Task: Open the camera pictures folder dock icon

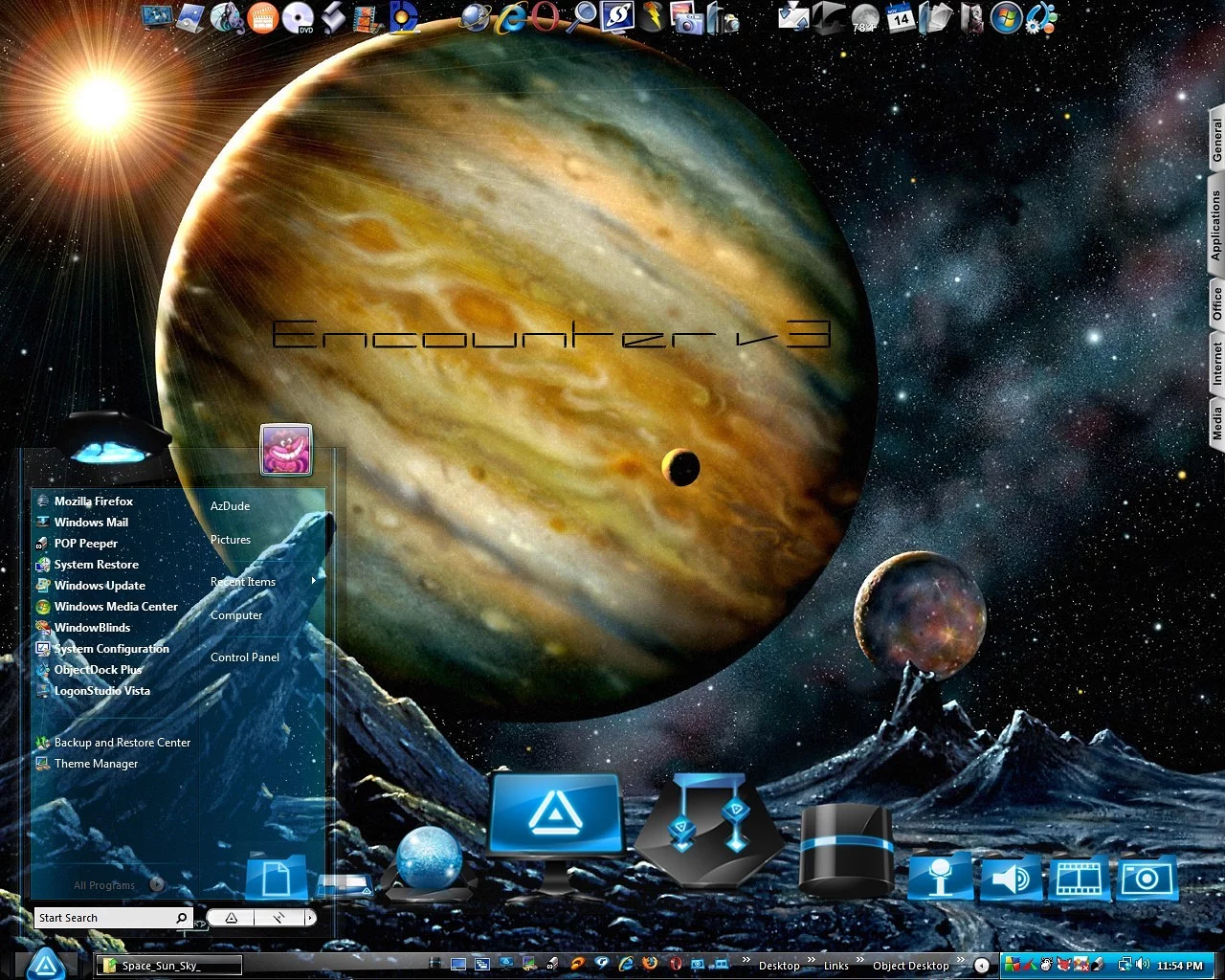Action: pos(1147,878)
